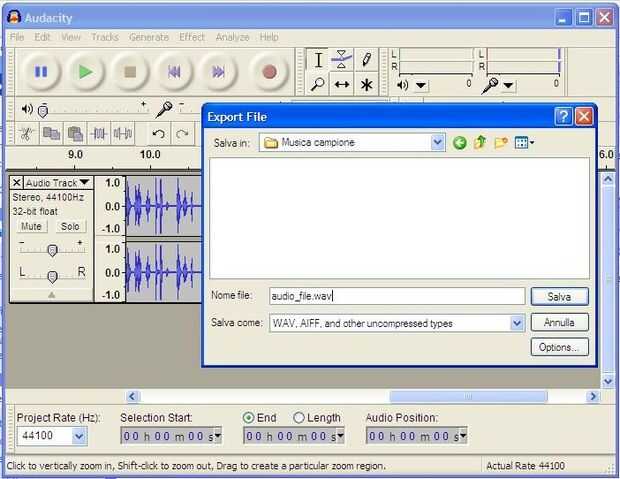Undo the last action

coord(159,134)
